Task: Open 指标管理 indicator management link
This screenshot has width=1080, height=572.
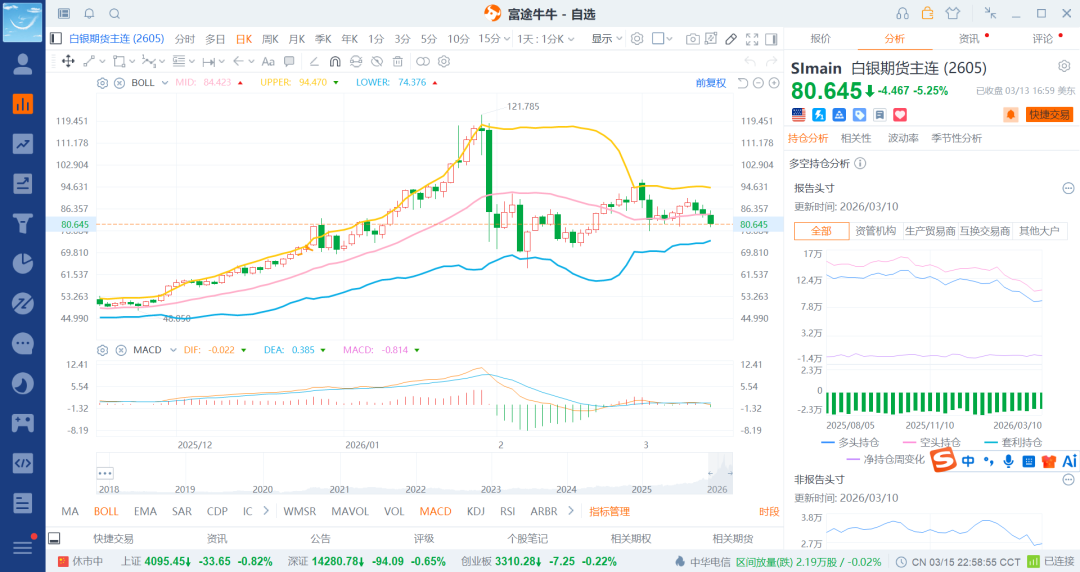Action: click(x=609, y=511)
